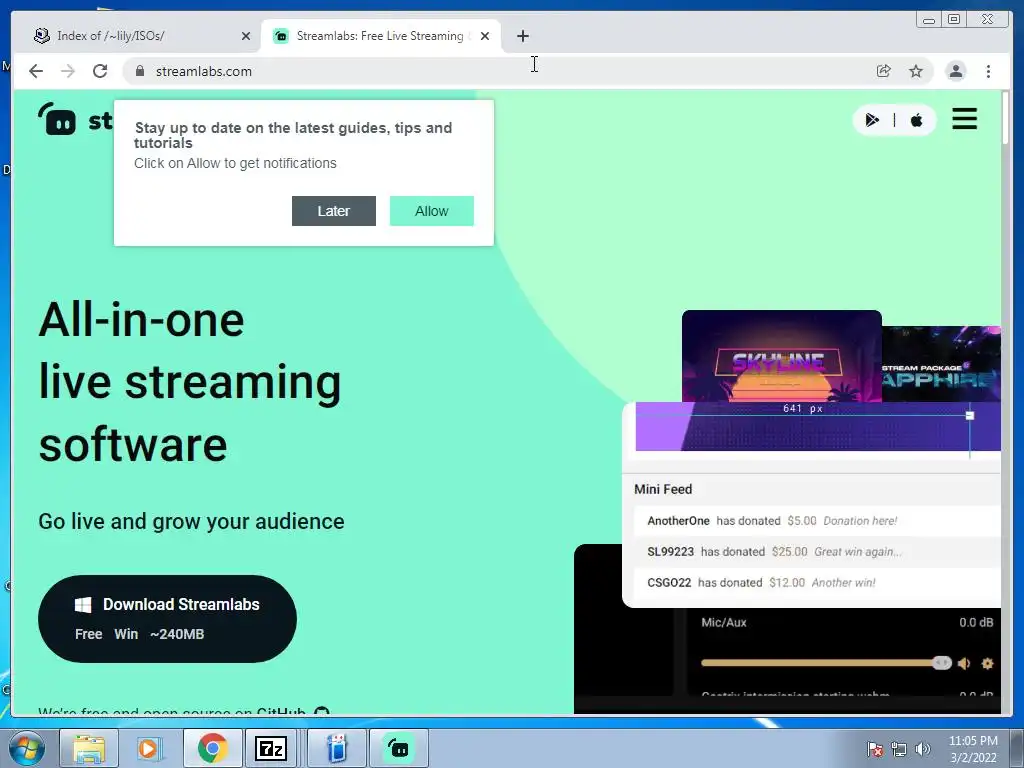Open Windows Explorer from the taskbar
This screenshot has height=768, width=1024.
[x=89, y=748]
